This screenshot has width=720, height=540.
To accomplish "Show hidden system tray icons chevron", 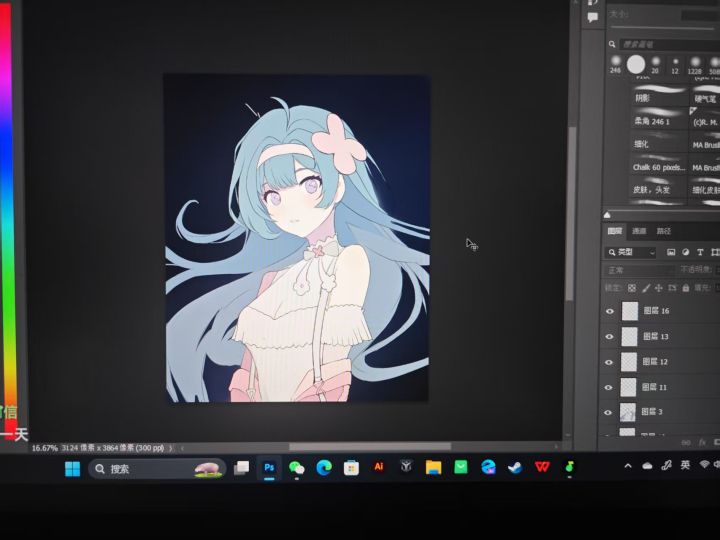I will [x=628, y=466].
